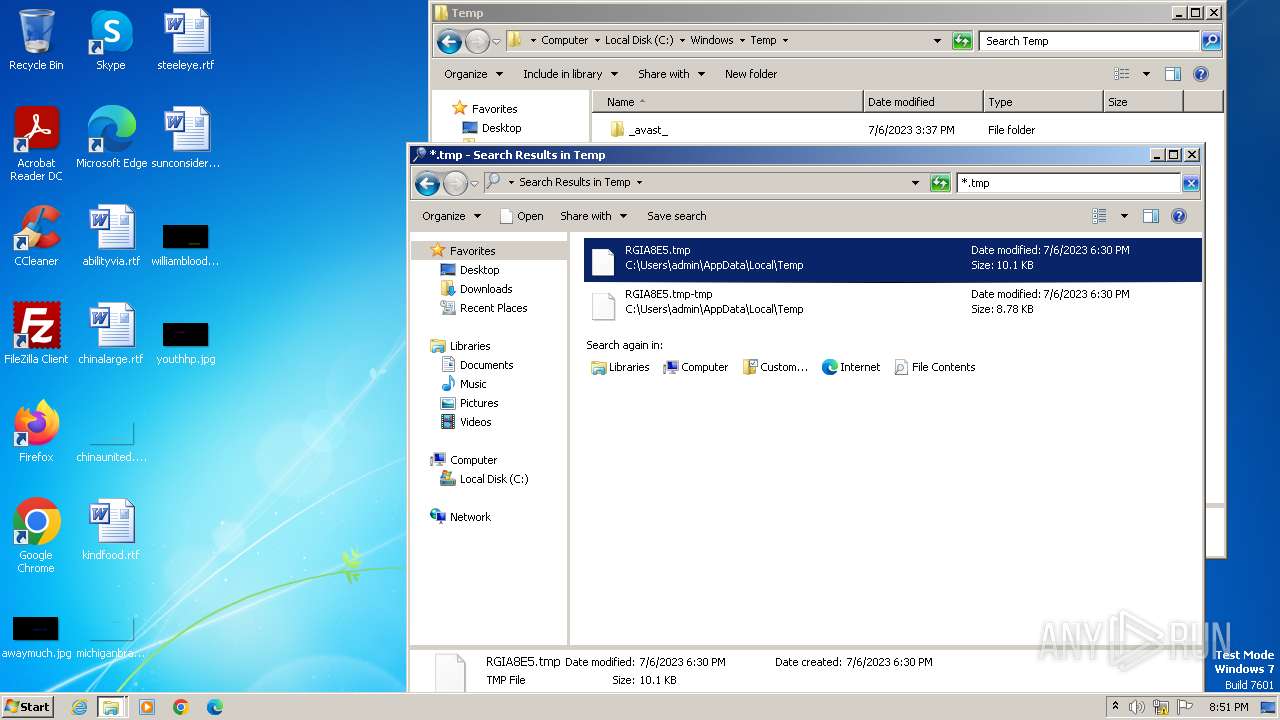Expand the view options arrow in Search Results window
The image size is (1280, 720).
pyautogui.click(x=1124, y=216)
